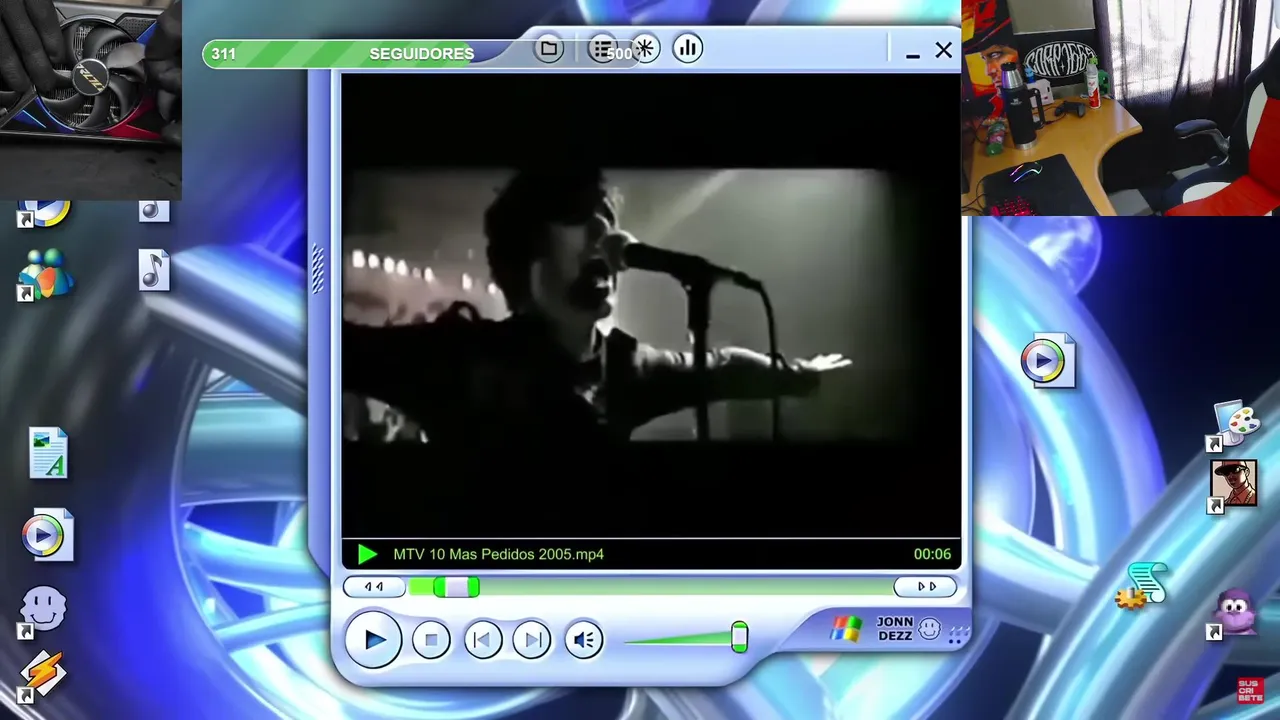Click the JONN DEZZ label

(x=895, y=629)
